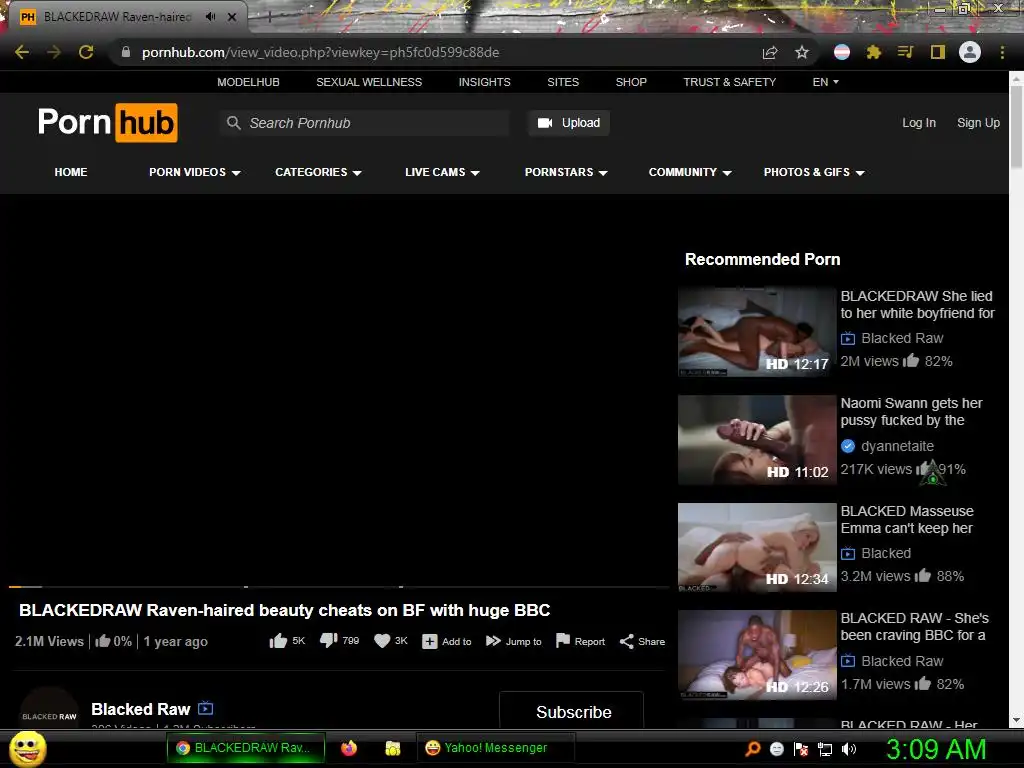This screenshot has height=768, width=1024.
Task: Click the Jump to icon
Action: point(493,641)
